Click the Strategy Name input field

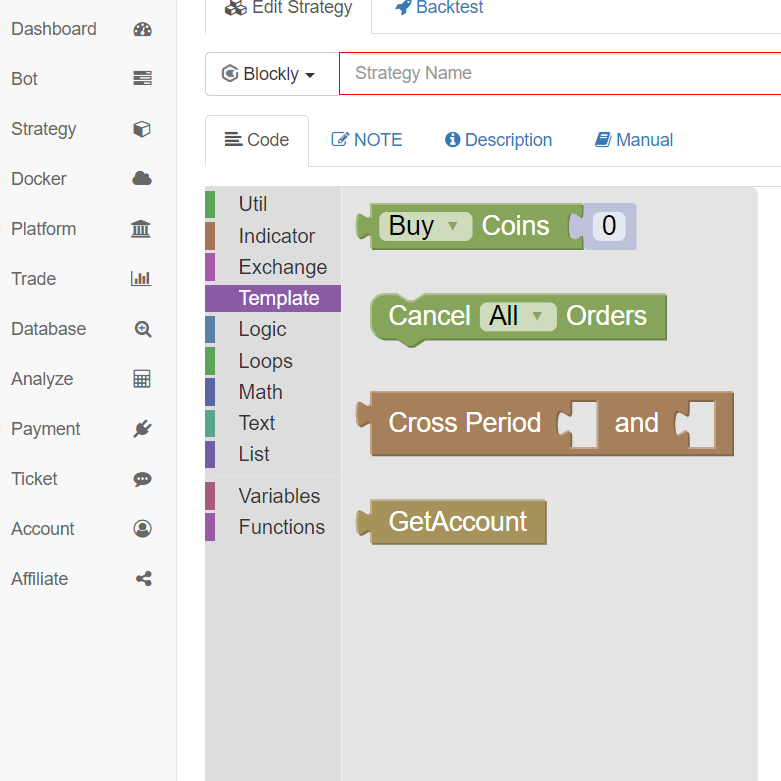[x=560, y=74]
